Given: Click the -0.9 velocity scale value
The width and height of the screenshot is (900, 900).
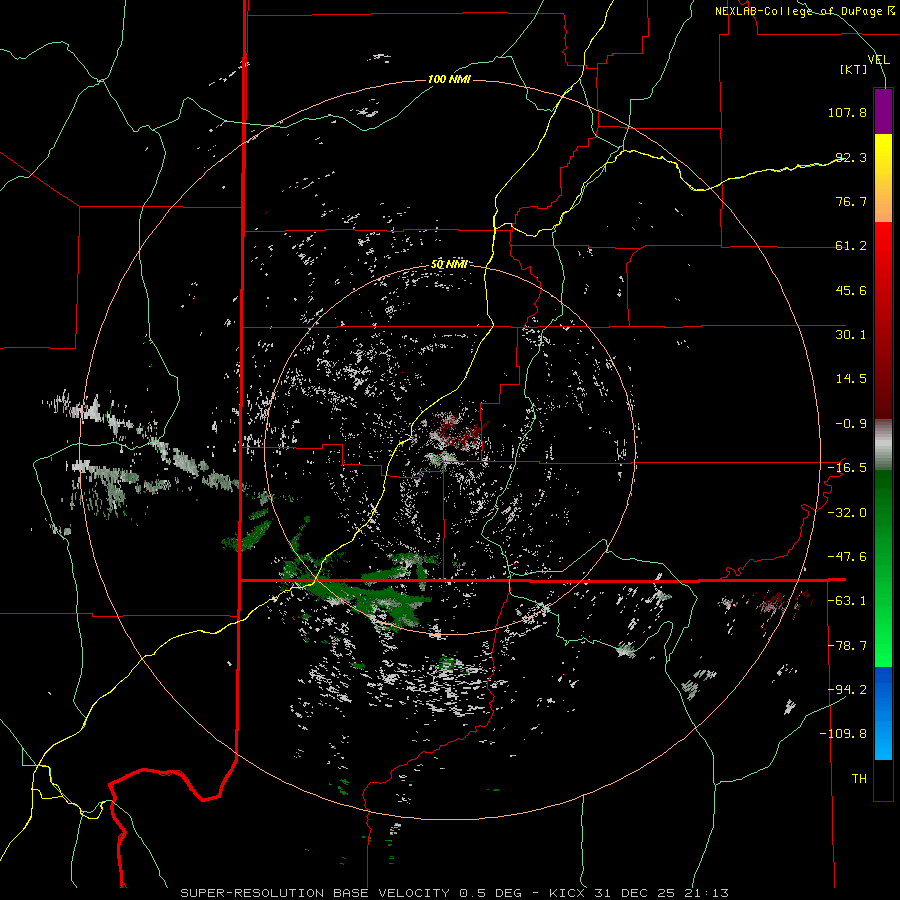Looking at the screenshot, I should click(x=851, y=424).
